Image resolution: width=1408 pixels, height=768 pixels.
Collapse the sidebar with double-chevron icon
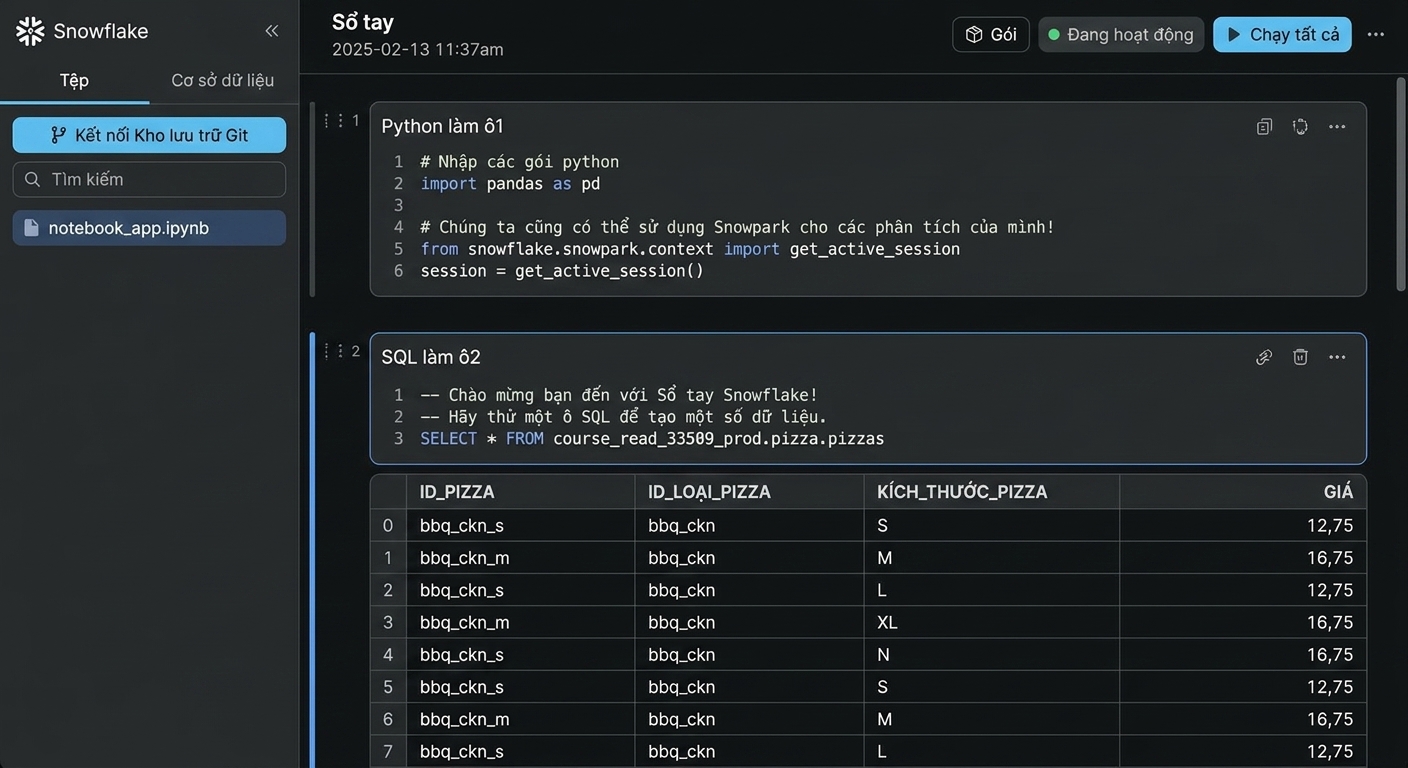point(271,31)
